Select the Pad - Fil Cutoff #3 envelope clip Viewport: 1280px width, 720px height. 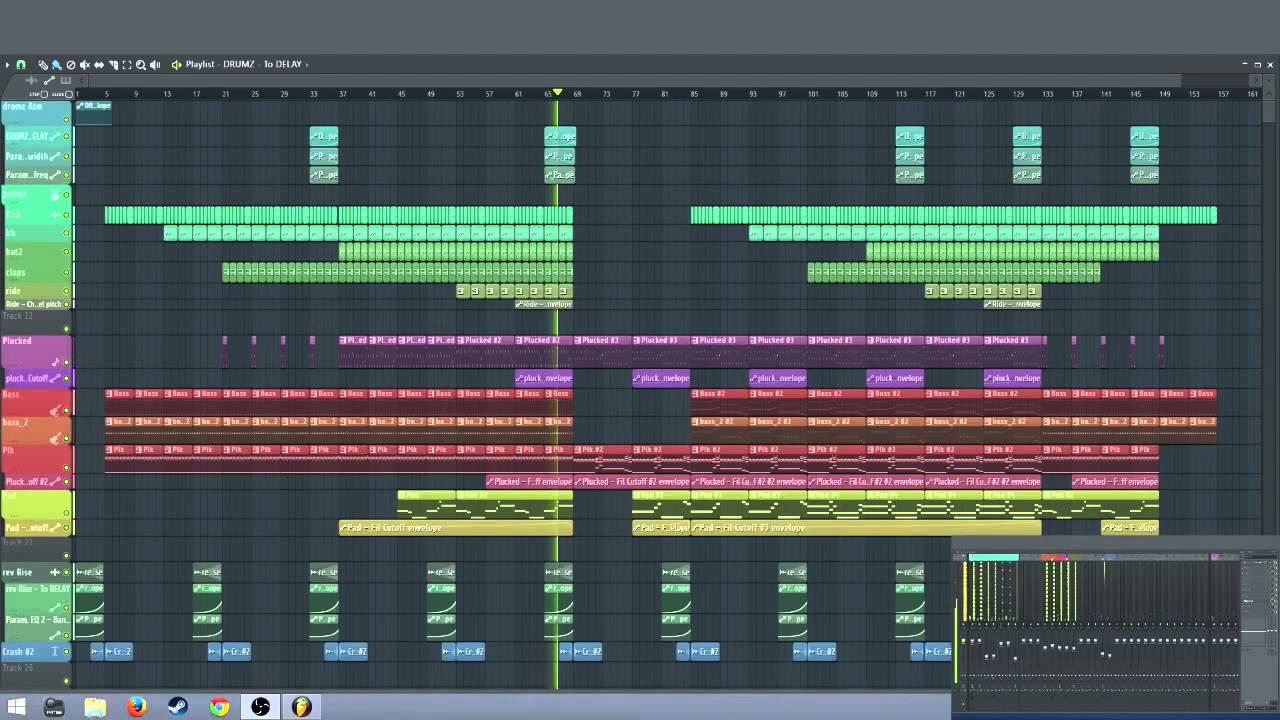coord(866,527)
